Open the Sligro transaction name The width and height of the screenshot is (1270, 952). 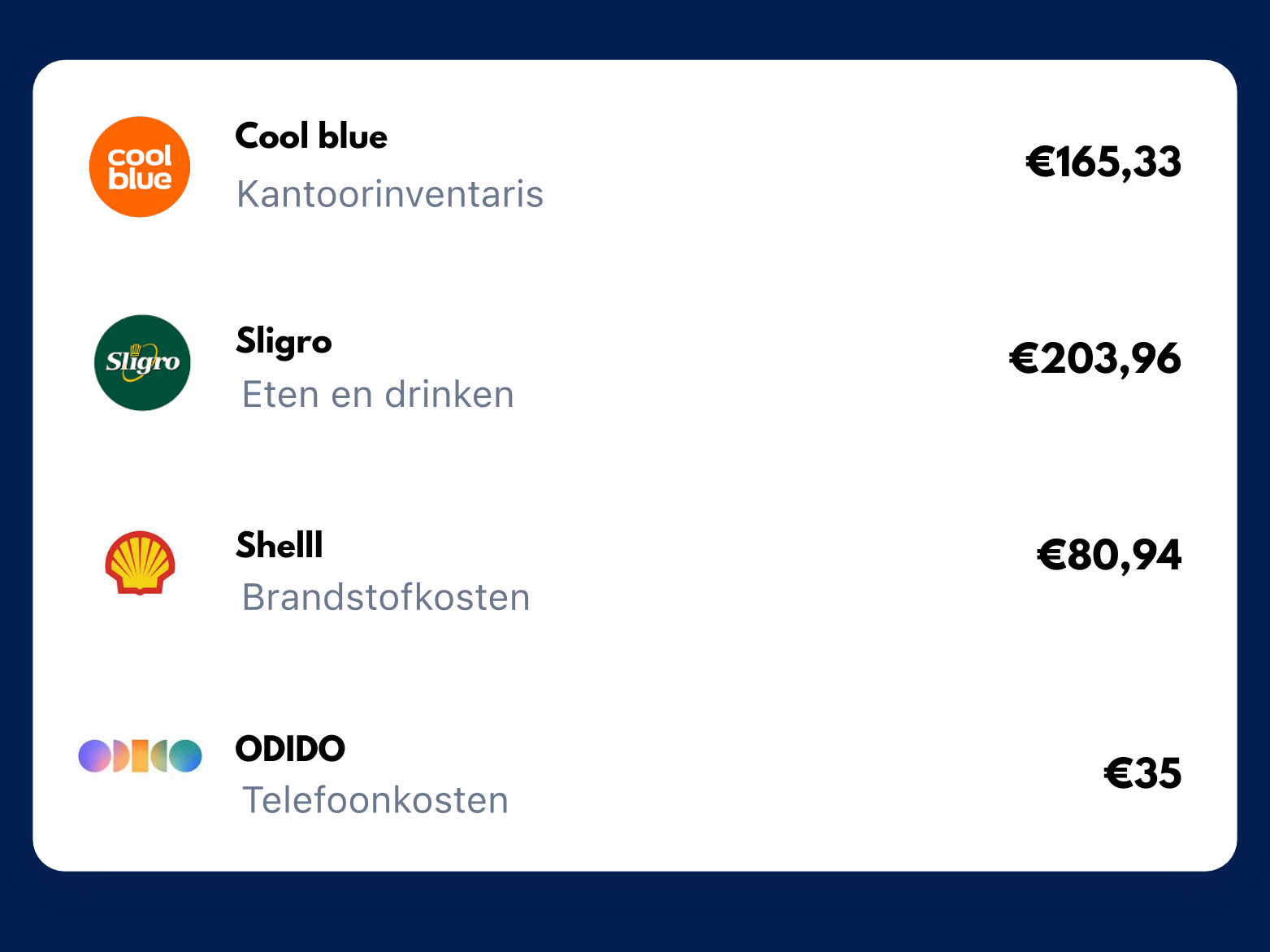coord(284,341)
